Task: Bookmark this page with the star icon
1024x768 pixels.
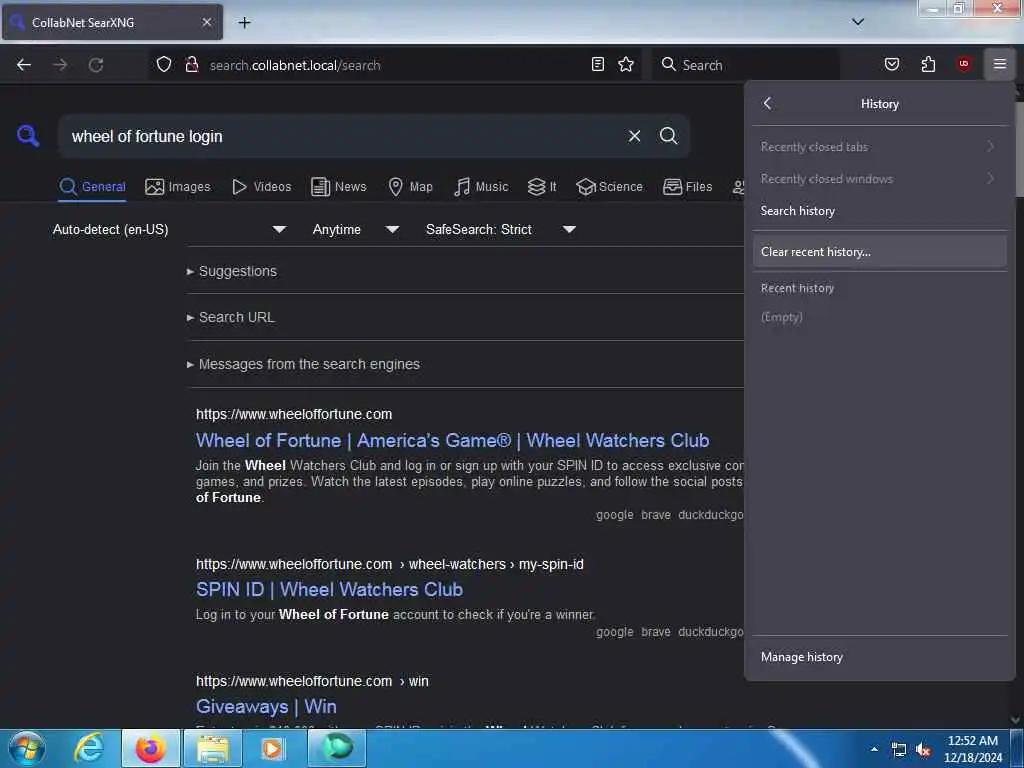Action: click(626, 64)
